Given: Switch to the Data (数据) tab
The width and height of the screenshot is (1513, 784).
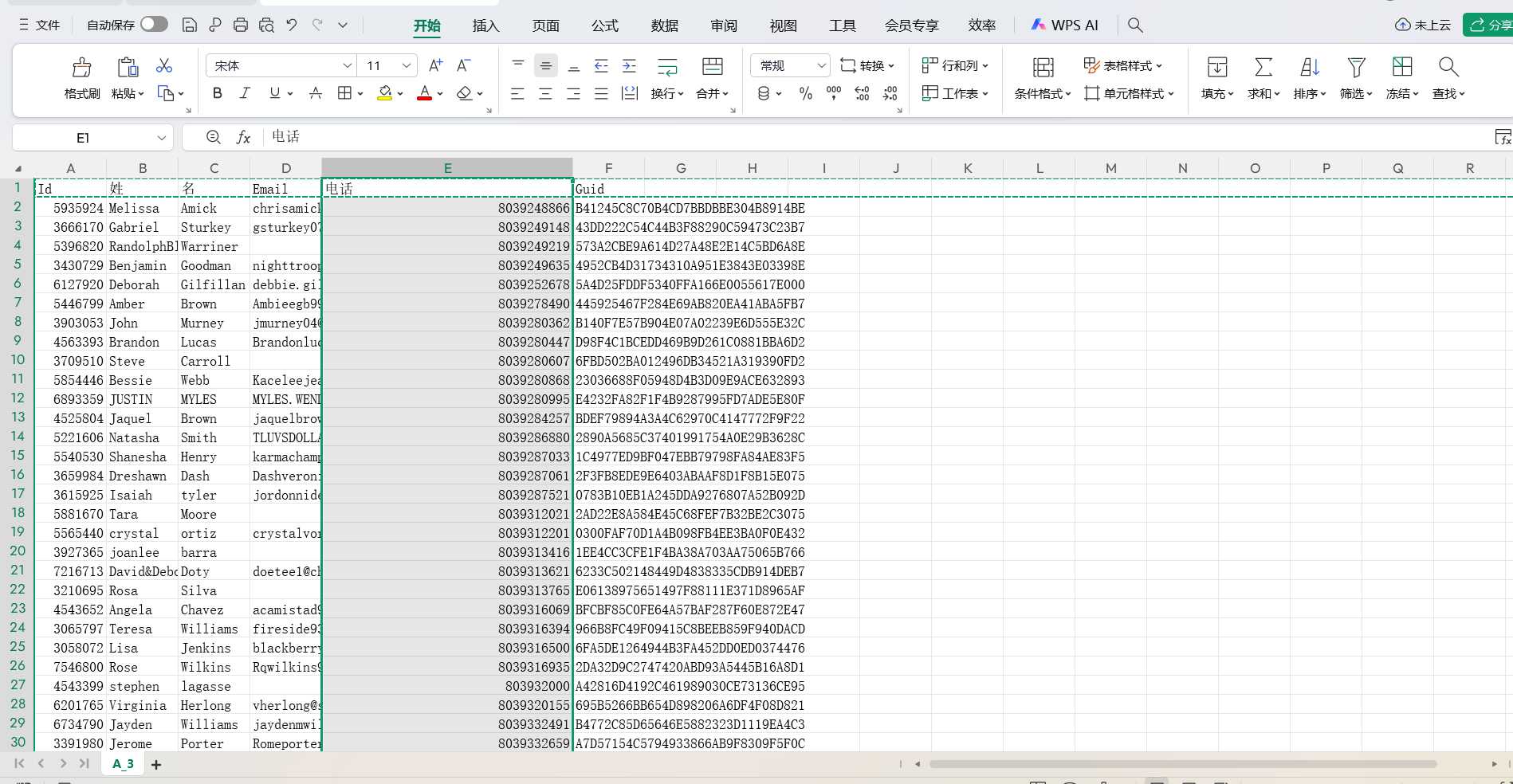Looking at the screenshot, I should (664, 25).
